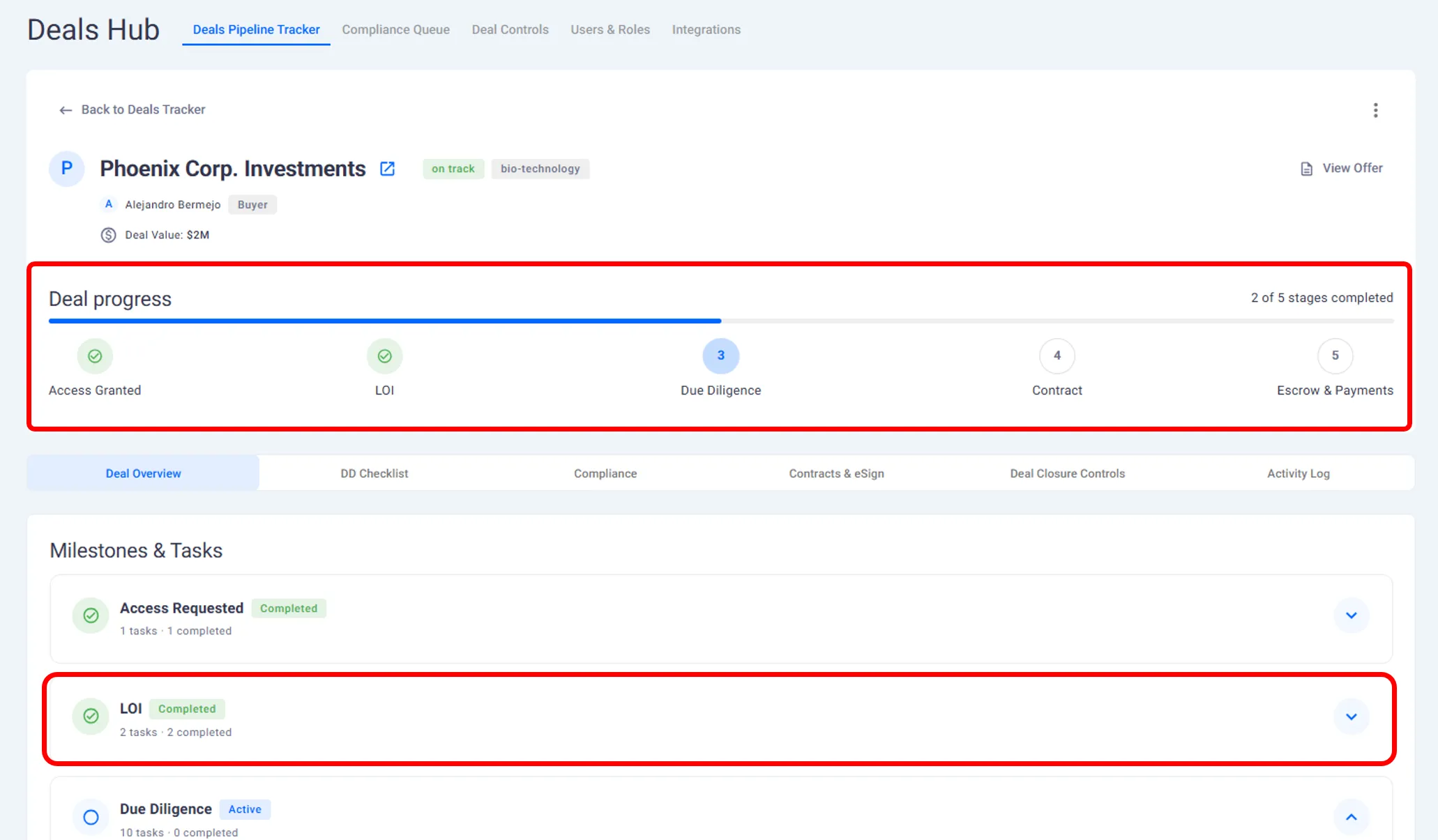
Task: Open the DD Checklist tab
Action: pos(374,473)
